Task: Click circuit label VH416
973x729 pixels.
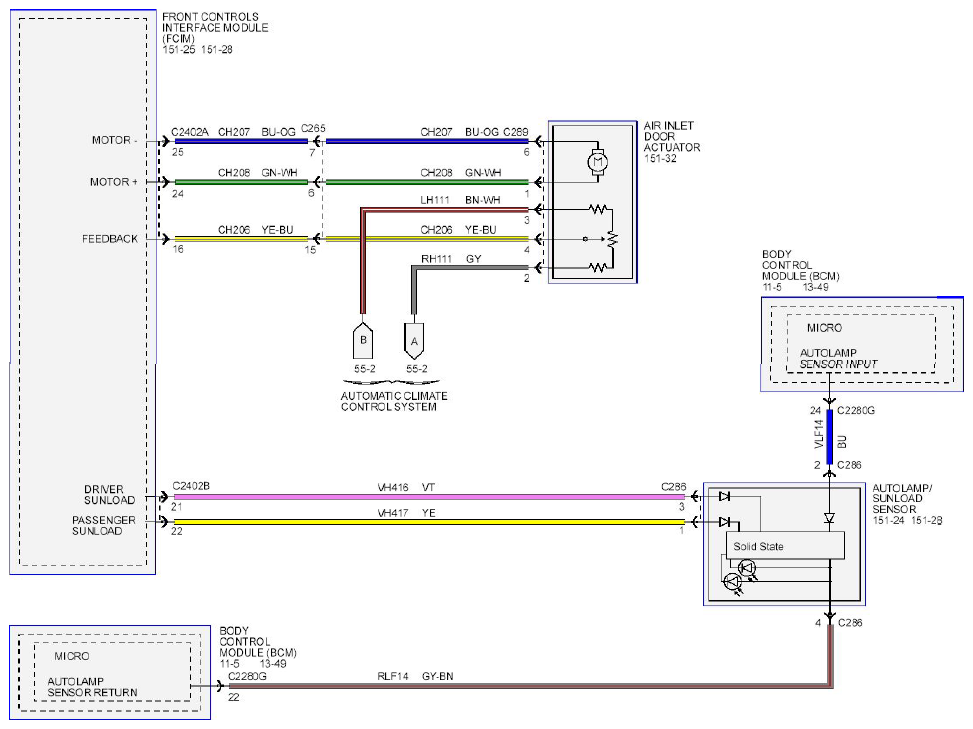Action: point(393,488)
